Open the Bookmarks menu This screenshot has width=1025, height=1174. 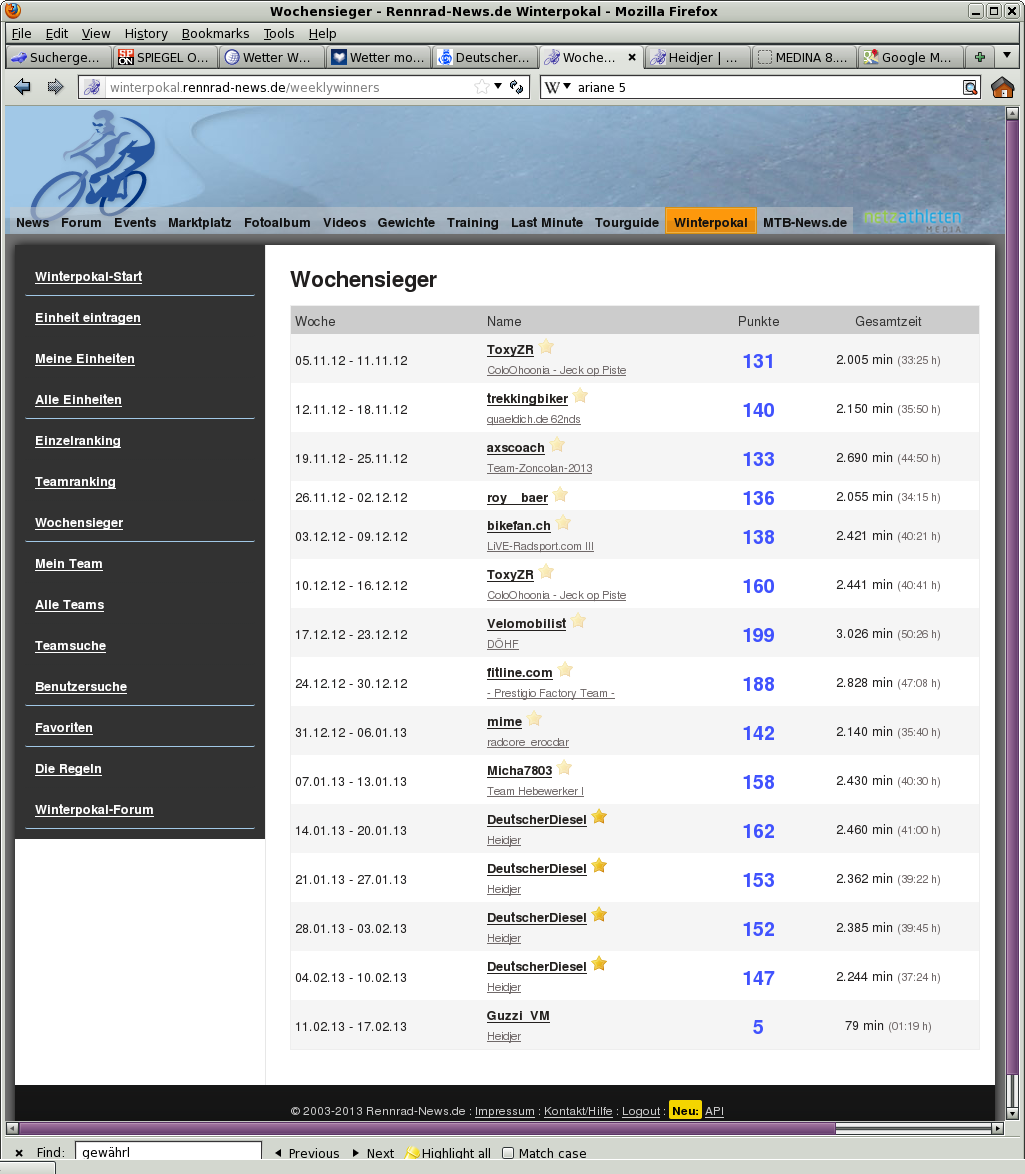(215, 33)
